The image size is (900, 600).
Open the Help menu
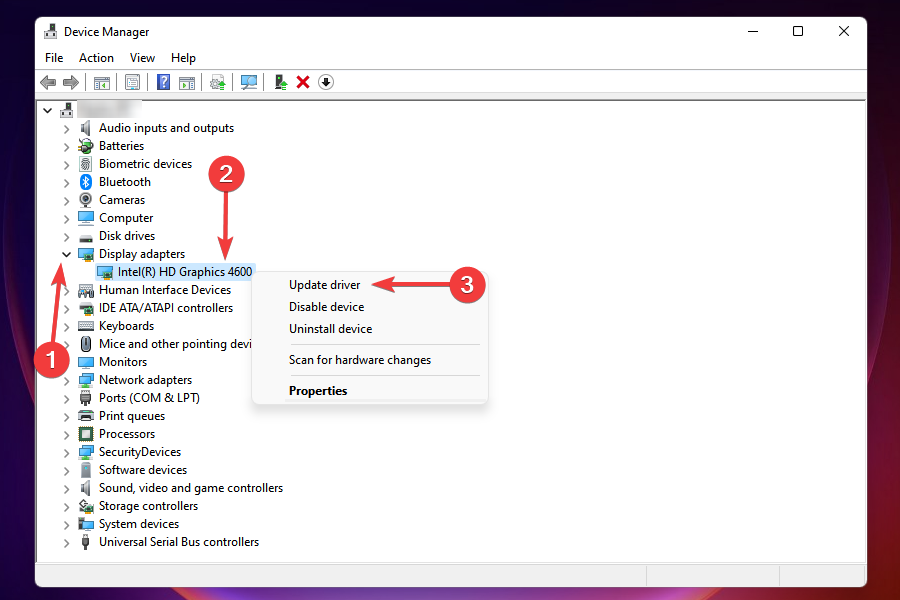(x=183, y=58)
